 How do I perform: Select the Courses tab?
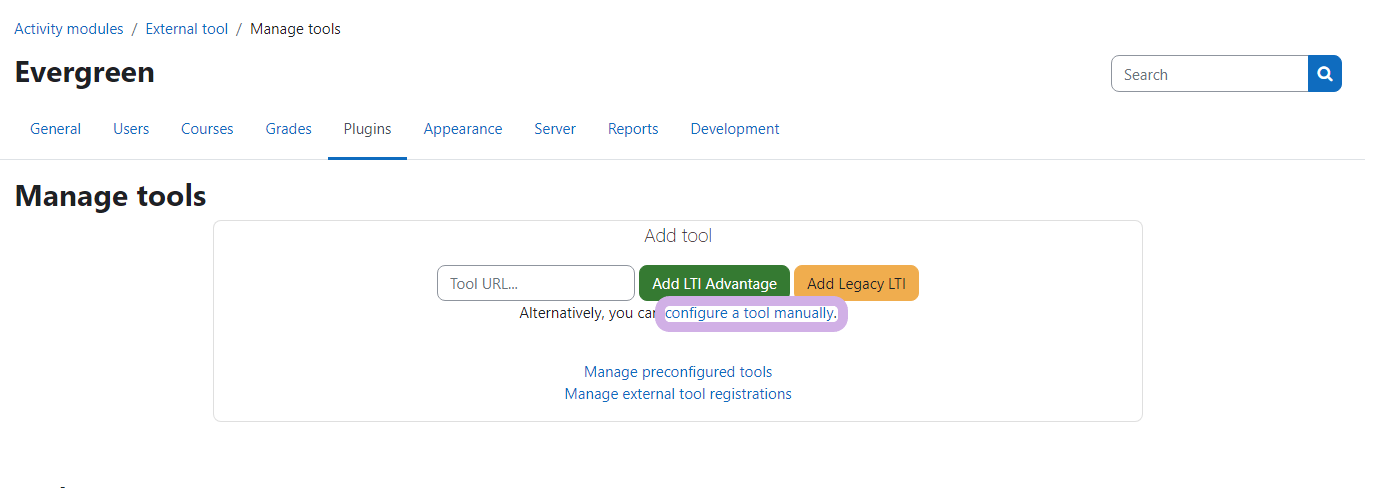click(207, 129)
